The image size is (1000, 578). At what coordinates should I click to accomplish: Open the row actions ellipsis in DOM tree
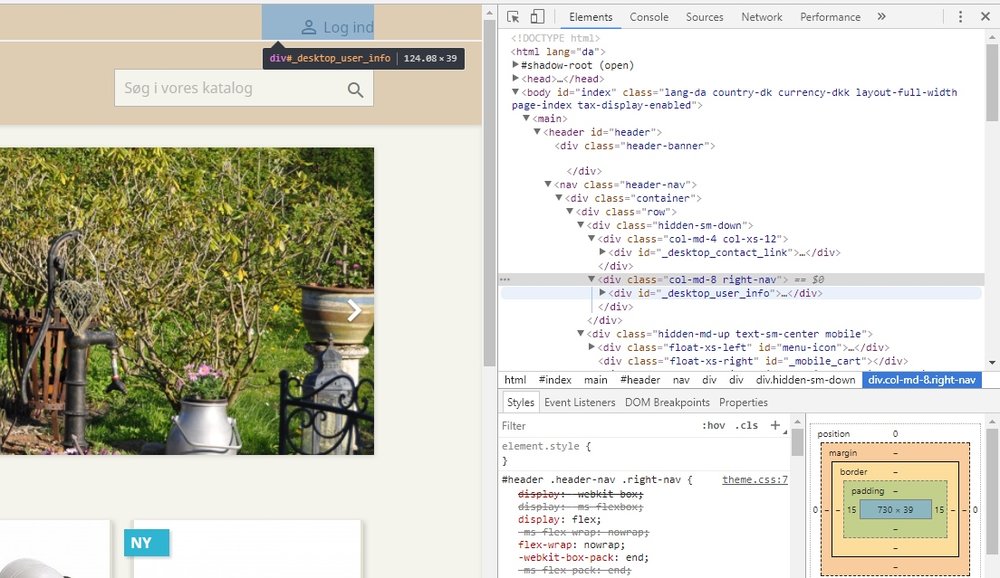click(x=505, y=279)
